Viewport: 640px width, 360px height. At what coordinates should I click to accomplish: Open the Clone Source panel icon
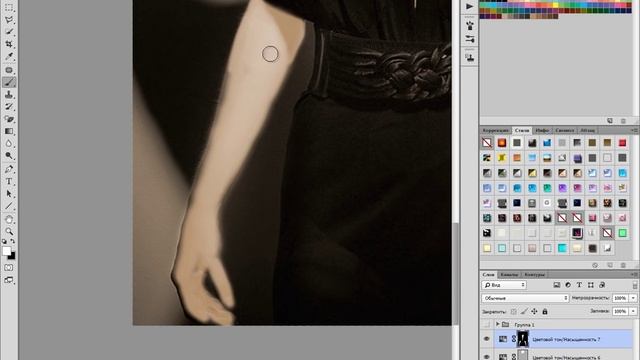click(x=470, y=58)
